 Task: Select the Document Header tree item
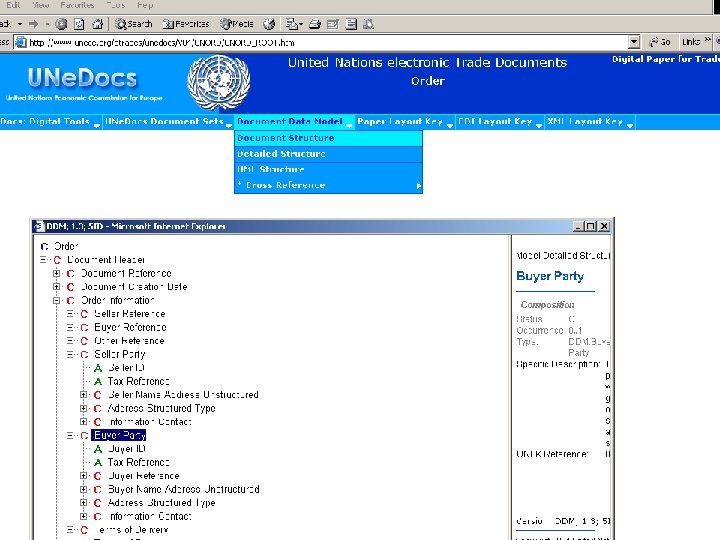106,260
